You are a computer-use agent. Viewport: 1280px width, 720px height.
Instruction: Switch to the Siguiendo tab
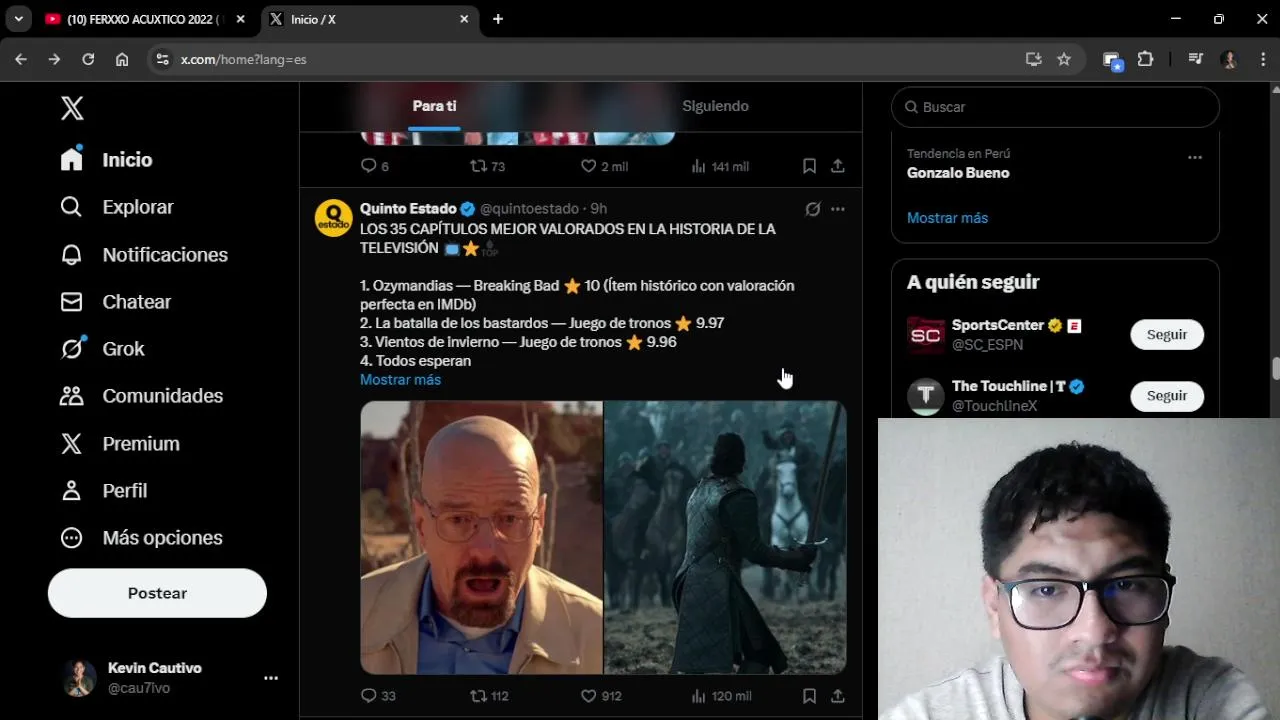[x=715, y=106]
